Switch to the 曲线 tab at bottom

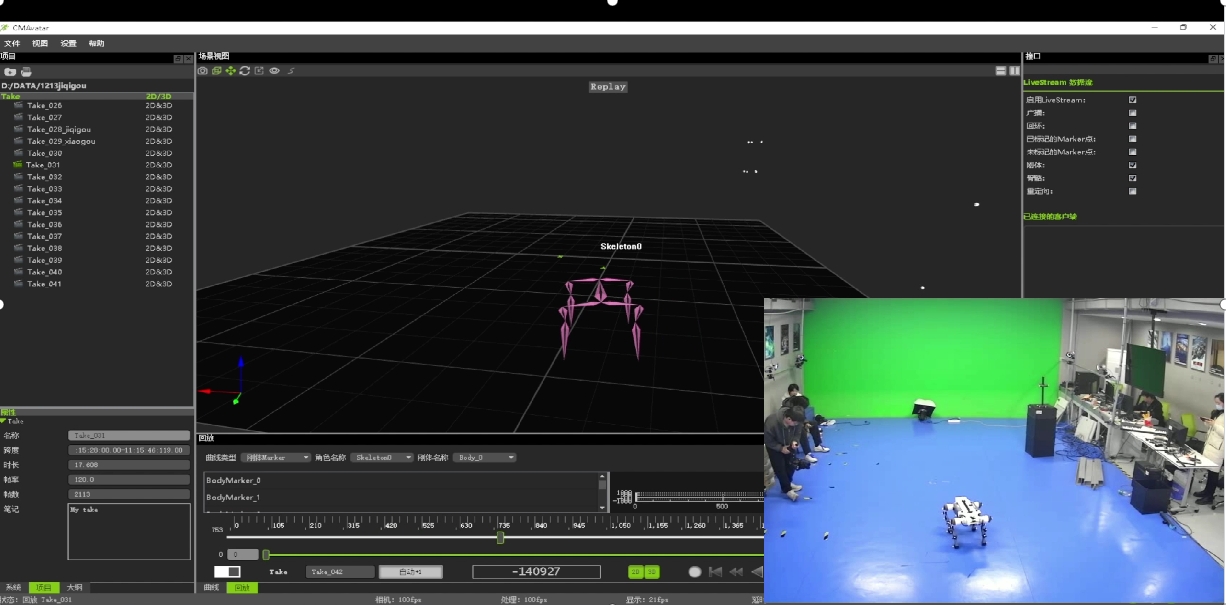tap(211, 588)
